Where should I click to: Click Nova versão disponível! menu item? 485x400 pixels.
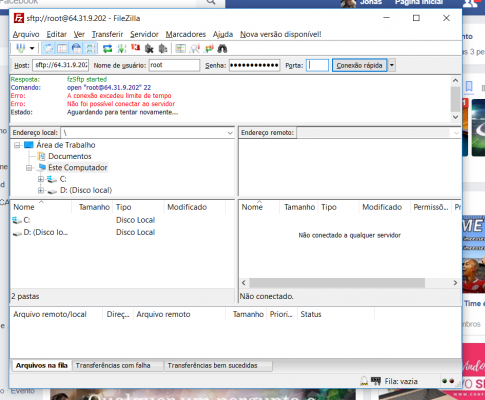[281, 34]
